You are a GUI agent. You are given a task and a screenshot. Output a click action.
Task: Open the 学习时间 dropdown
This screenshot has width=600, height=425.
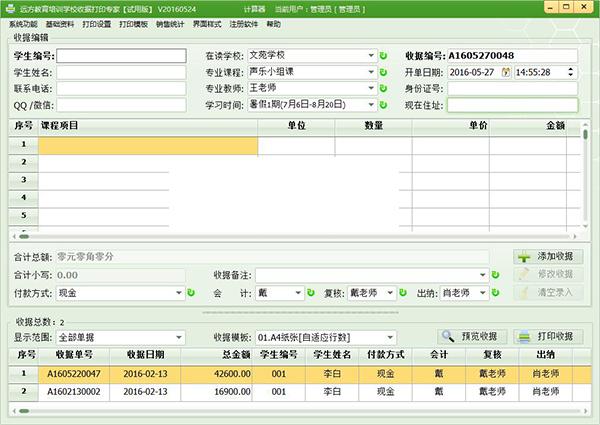pos(371,105)
